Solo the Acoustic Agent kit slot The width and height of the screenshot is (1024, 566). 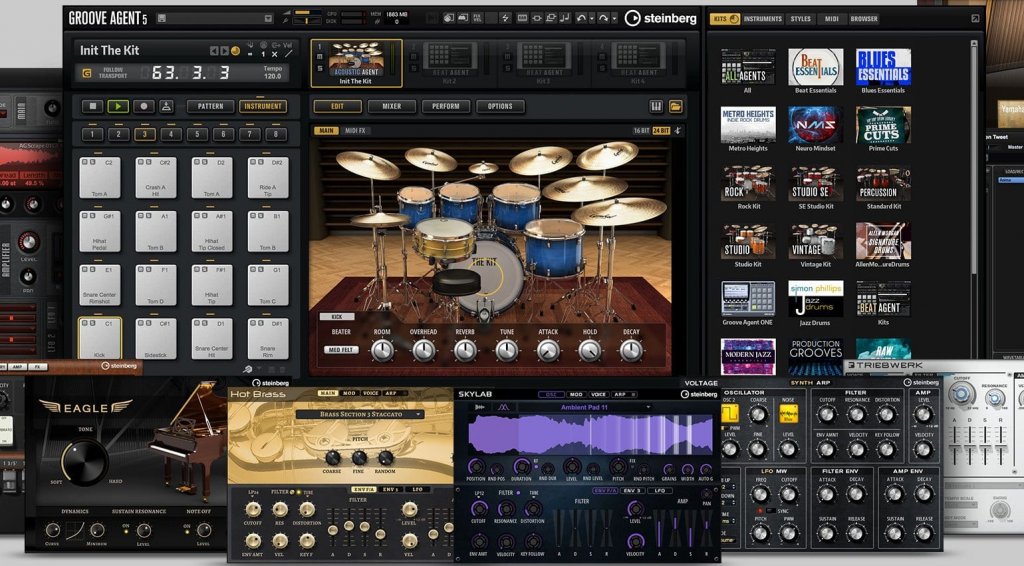pyautogui.click(x=319, y=69)
